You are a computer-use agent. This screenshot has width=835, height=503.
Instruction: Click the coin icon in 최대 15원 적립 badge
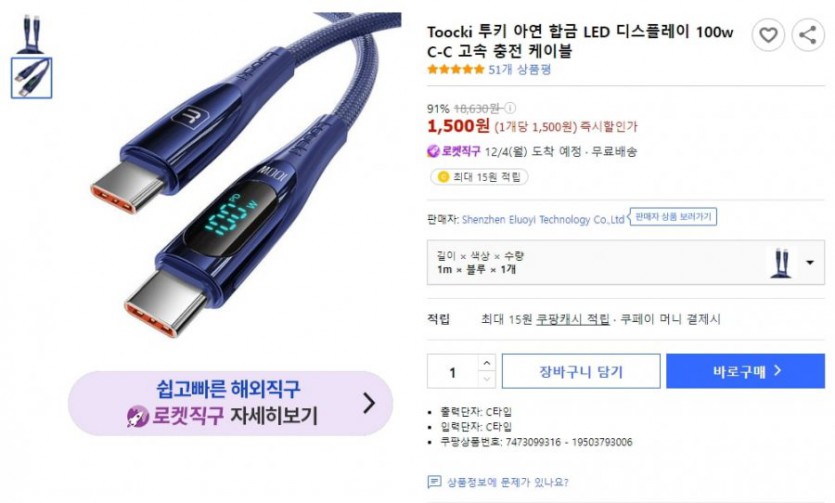(443, 177)
